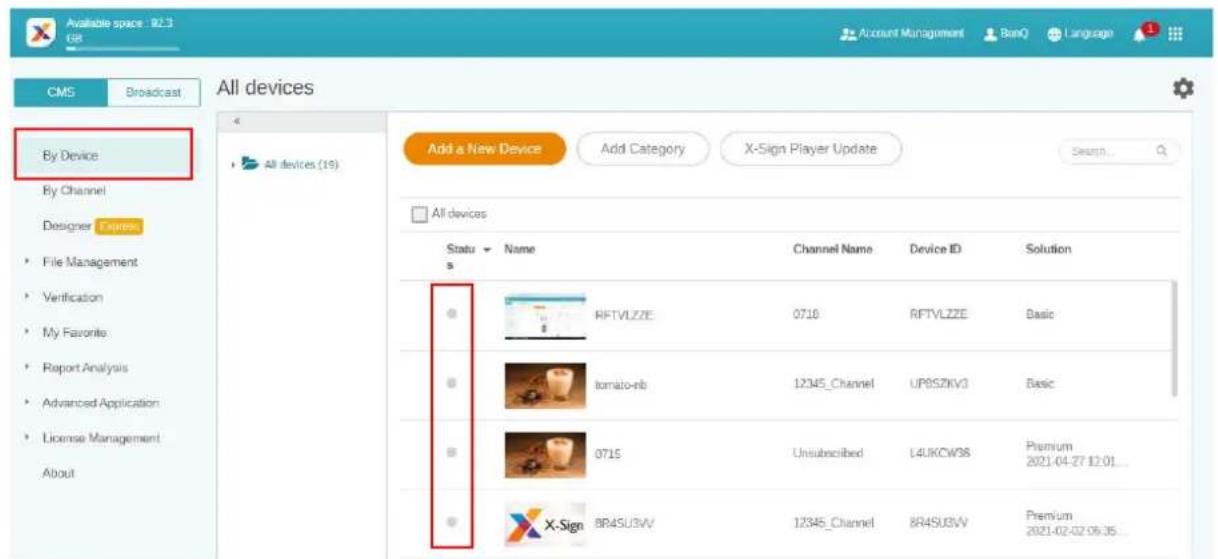Click Unsubscribed channel cell

click(827, 453)
